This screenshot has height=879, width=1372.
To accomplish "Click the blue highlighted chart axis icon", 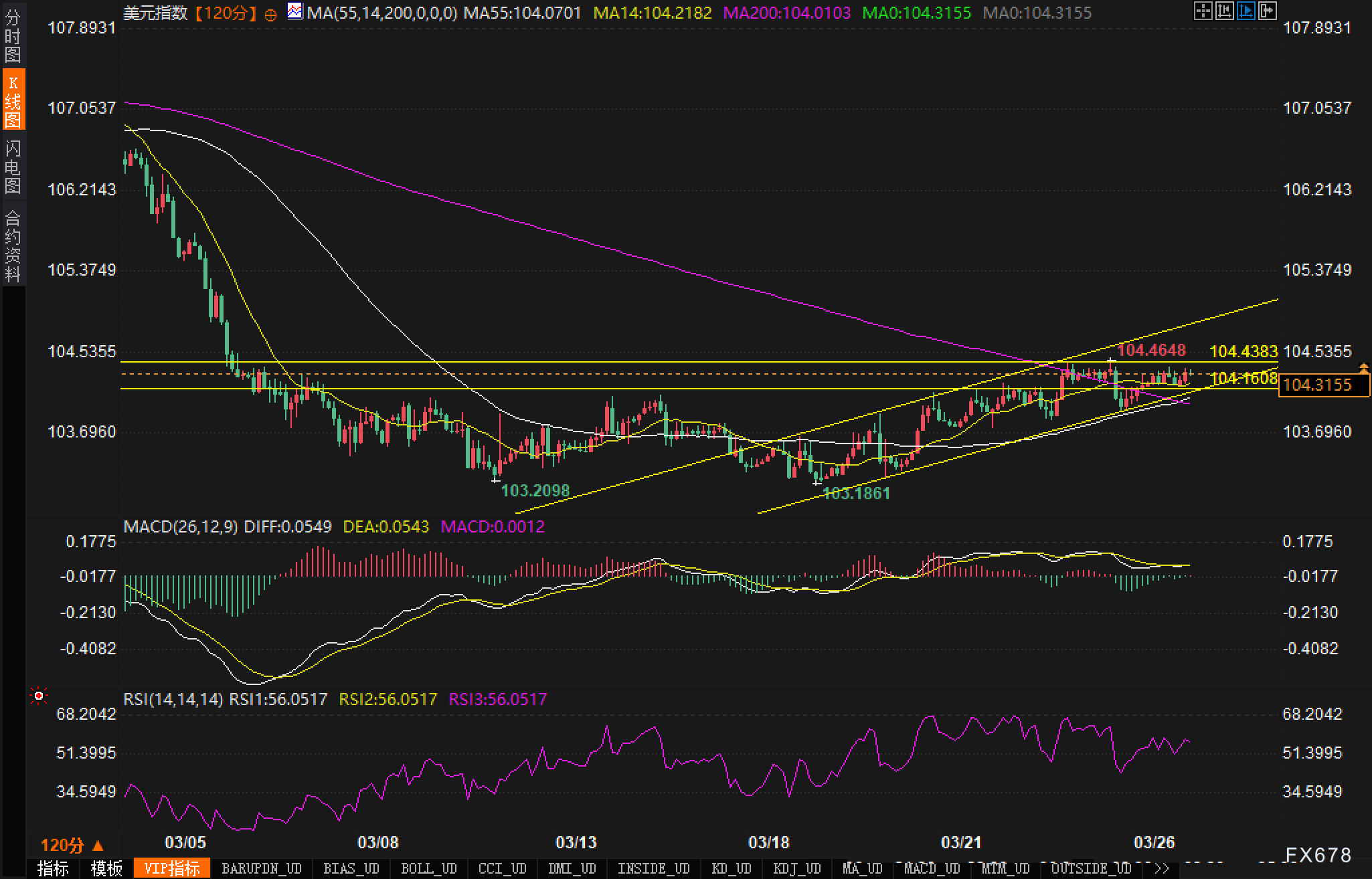I will point(1246,11).
